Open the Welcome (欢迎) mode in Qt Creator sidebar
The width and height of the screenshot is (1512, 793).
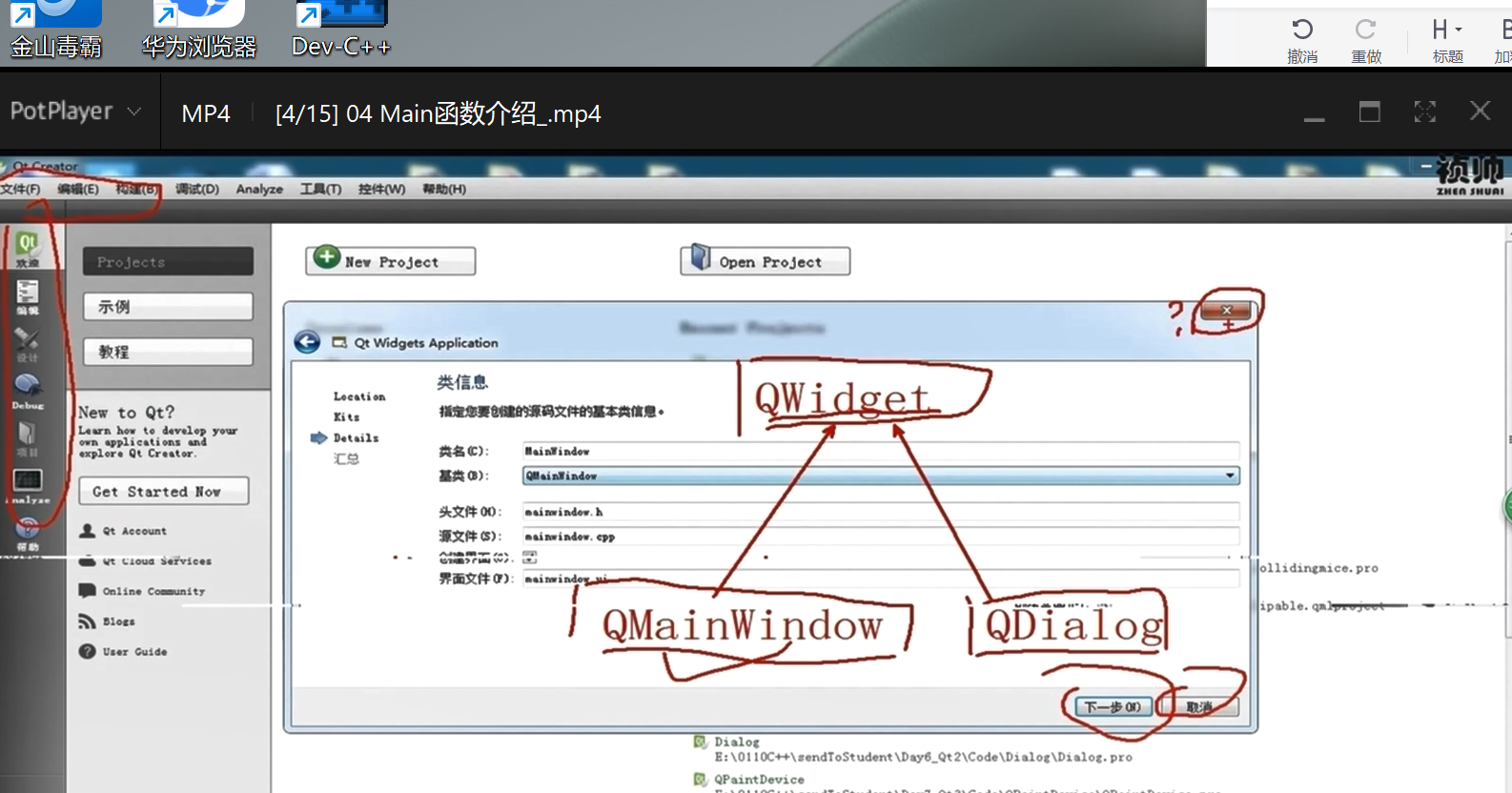(x=28, y=250)
